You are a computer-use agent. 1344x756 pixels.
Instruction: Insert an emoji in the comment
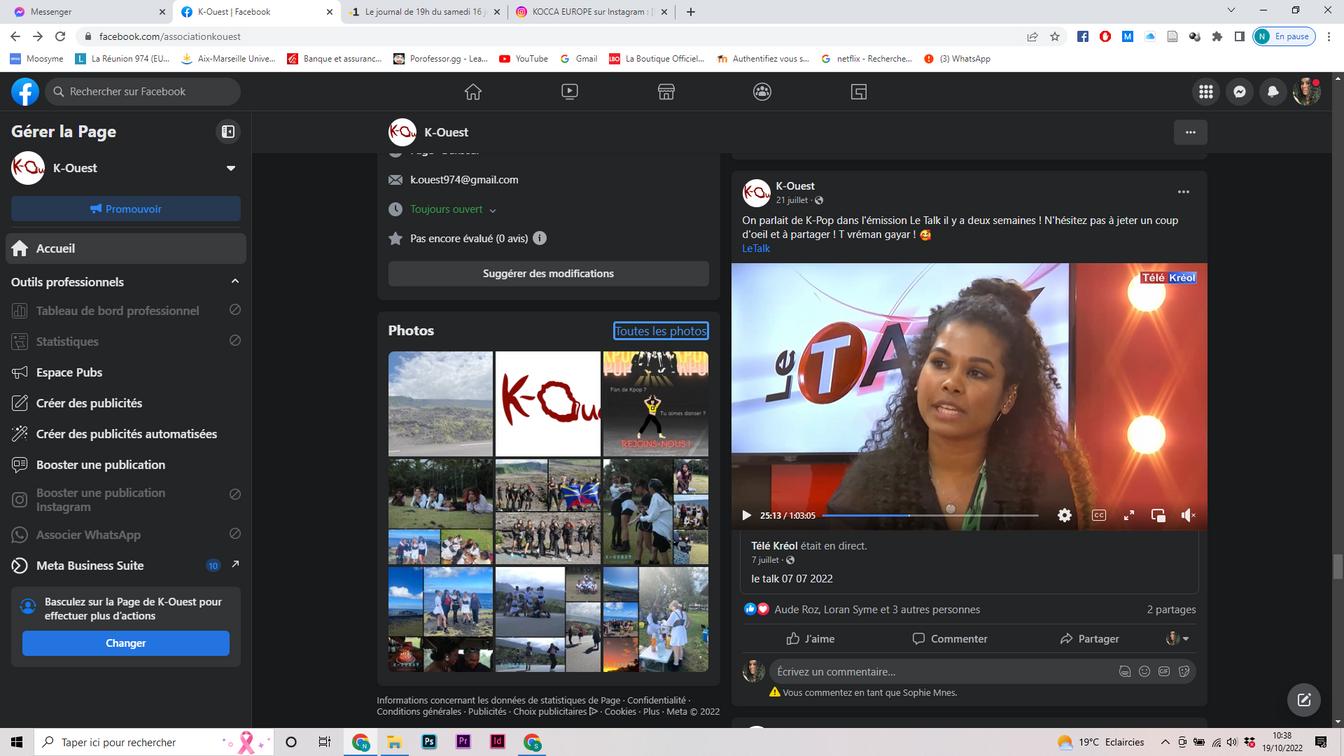(1144, 672)
